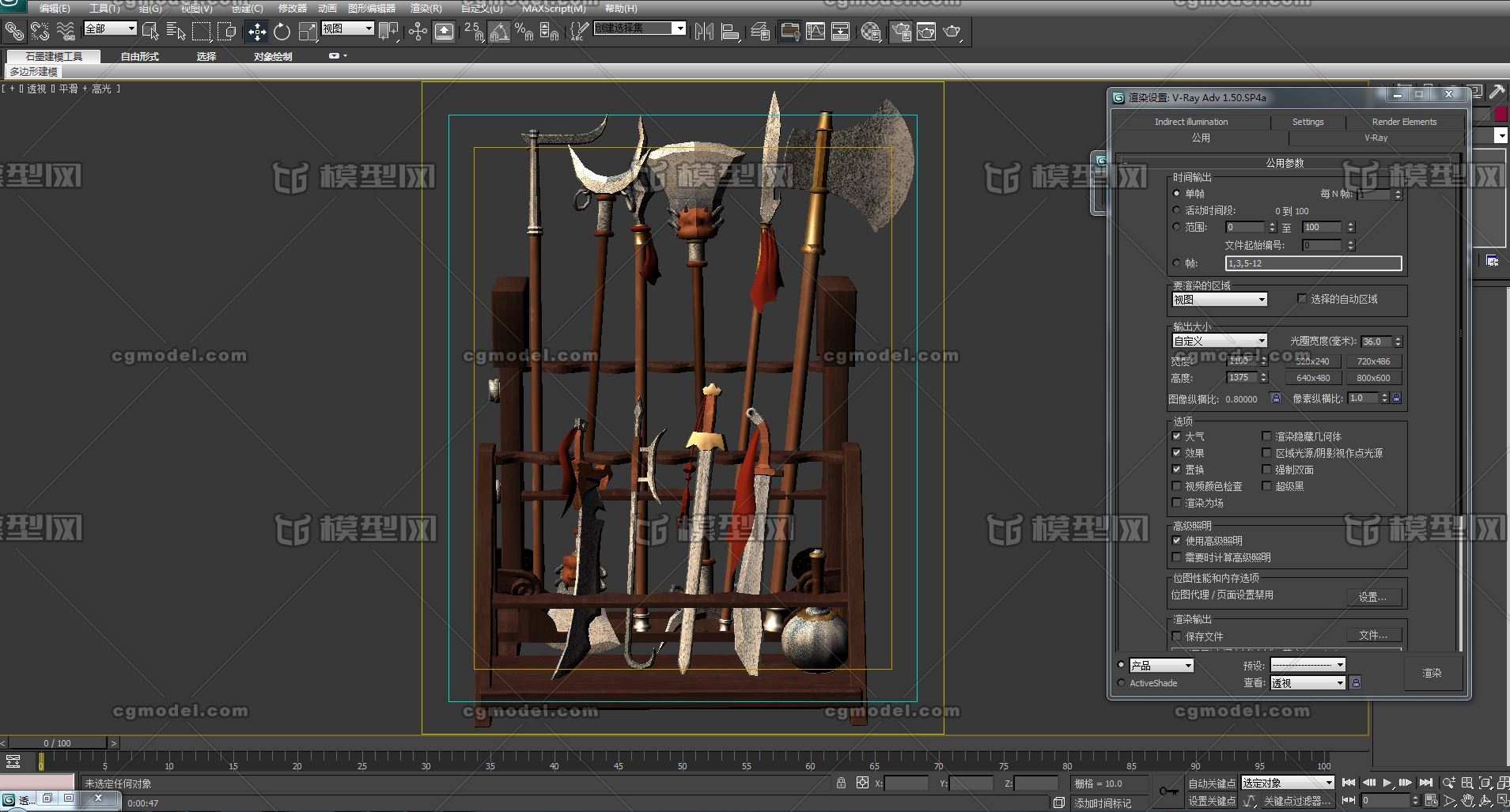Screen dimensions: 1510x812
Task: Choose the 800x600 preset size button
Action: point(1373,378)
